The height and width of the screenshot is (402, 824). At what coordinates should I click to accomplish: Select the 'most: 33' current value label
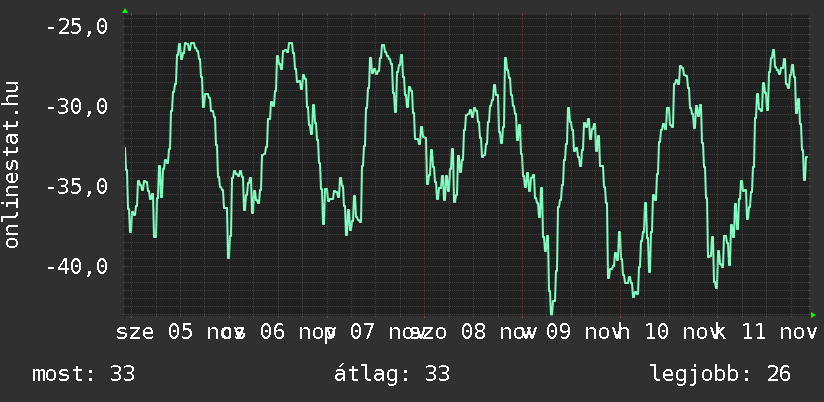[x=84, y=374]
